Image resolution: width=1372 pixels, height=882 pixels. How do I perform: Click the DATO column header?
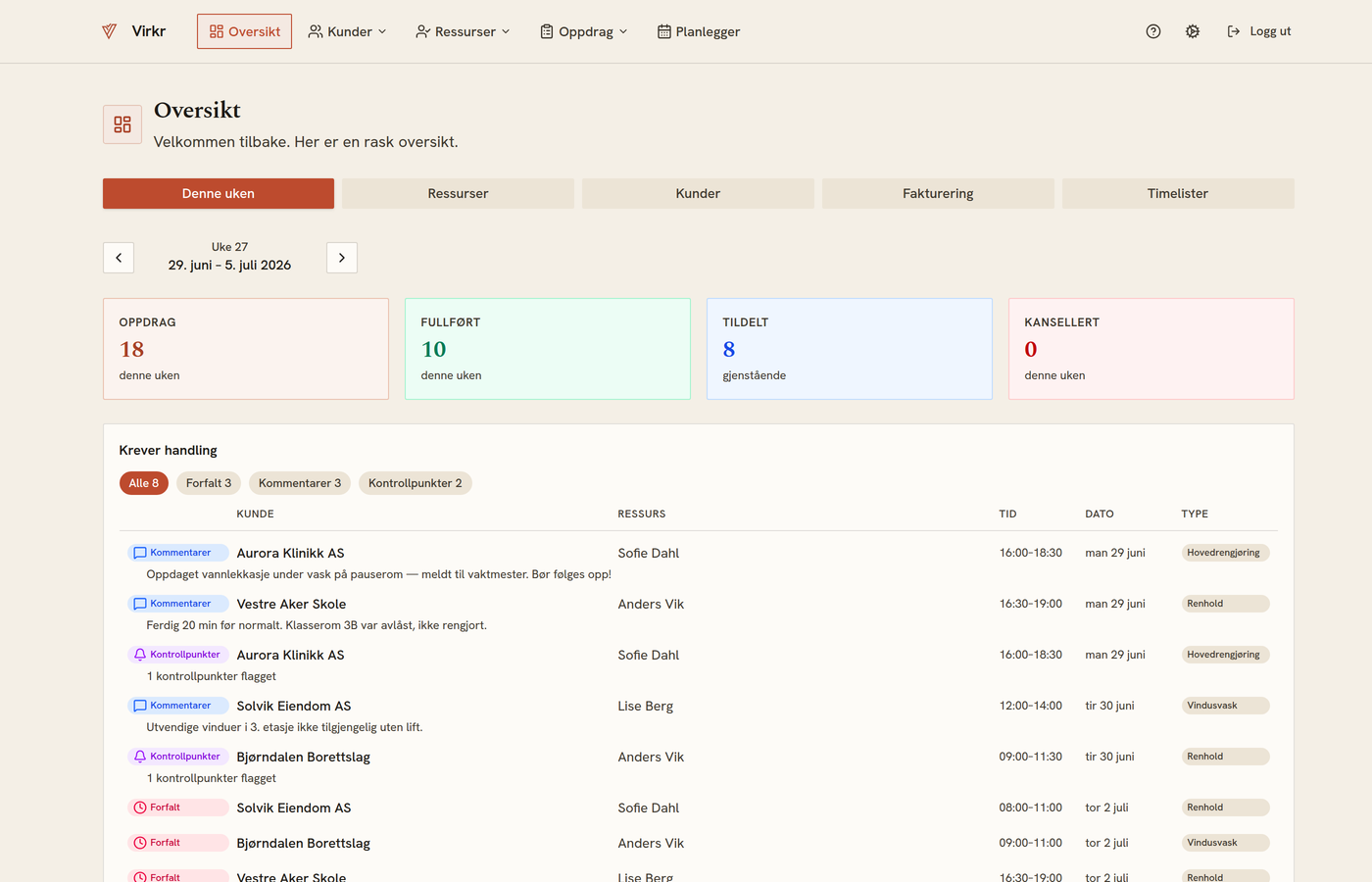pyautogui.click(x=1100, y=514)
